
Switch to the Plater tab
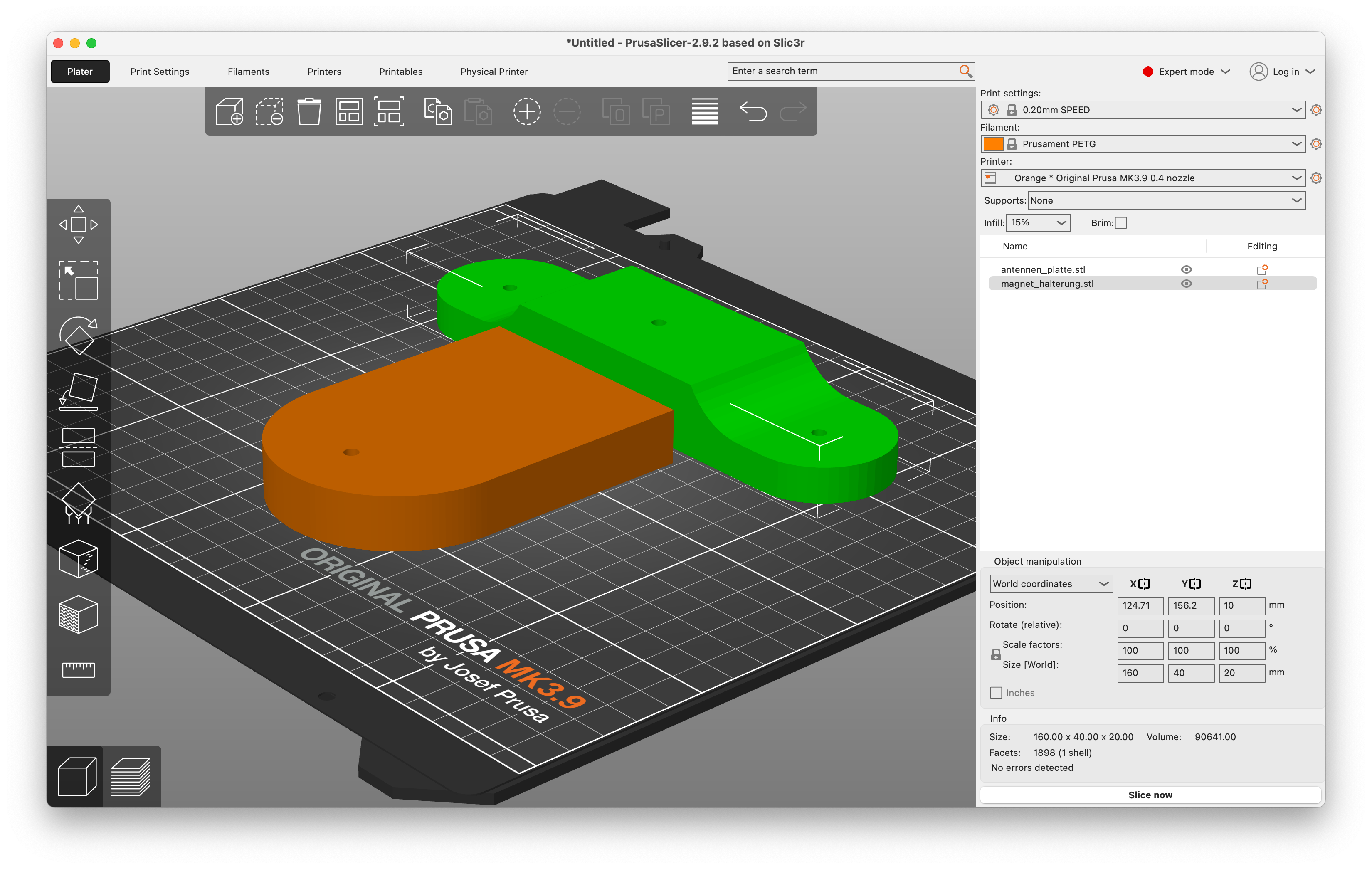80,71
